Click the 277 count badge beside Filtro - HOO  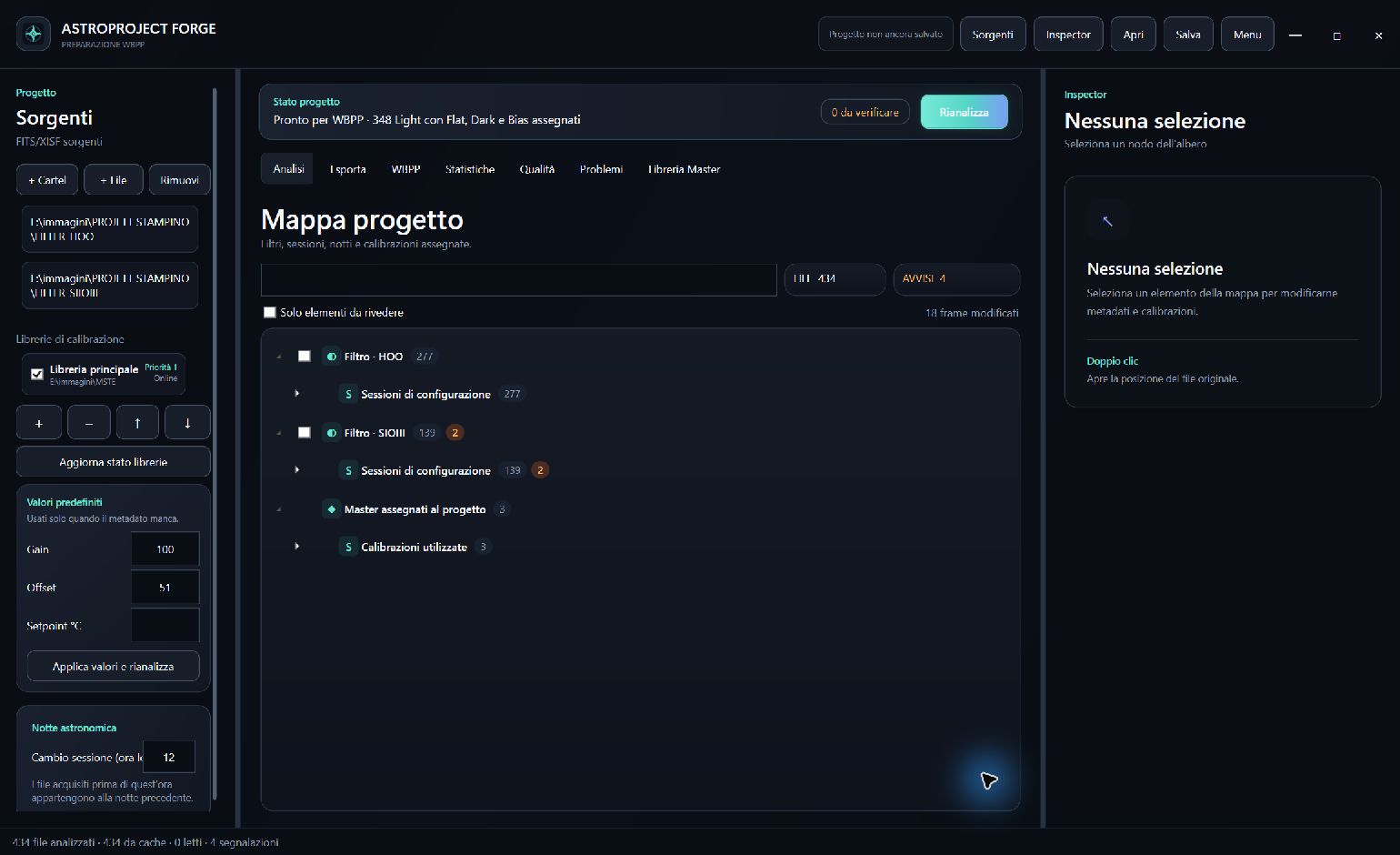click(x=425, y=357)
